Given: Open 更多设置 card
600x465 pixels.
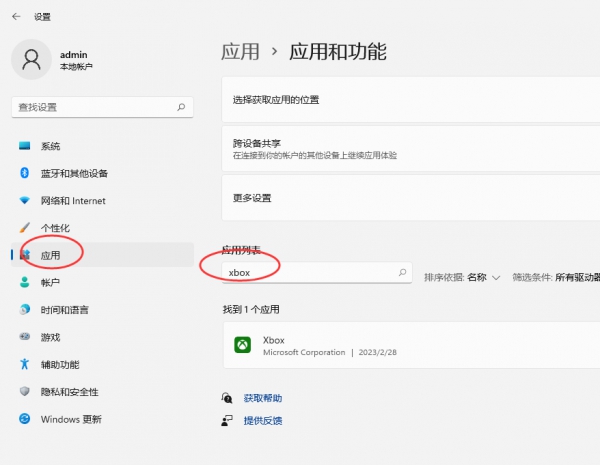Looking at the screenshot, I should (411, 198).
